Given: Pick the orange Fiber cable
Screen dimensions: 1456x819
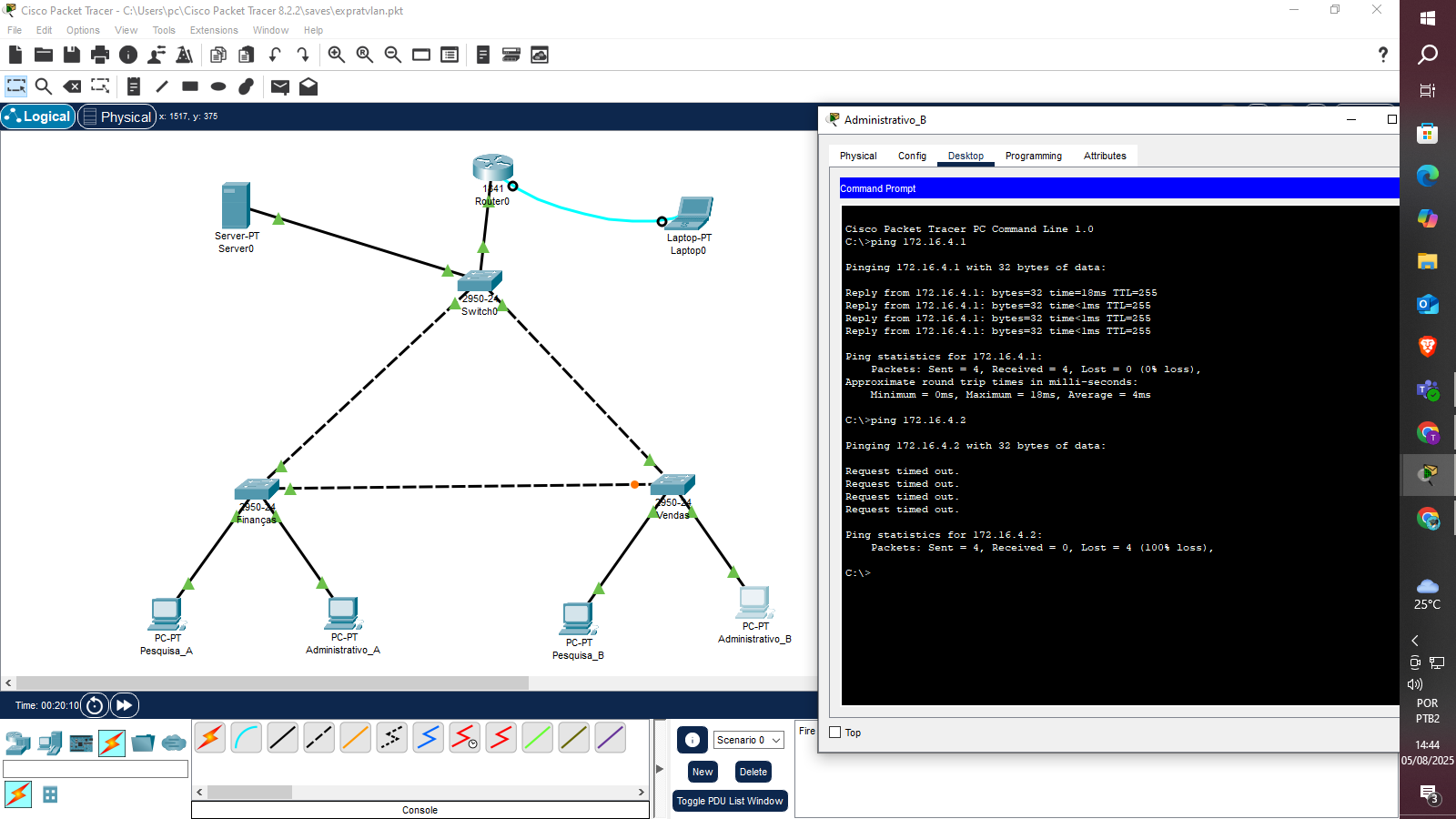Looking at the screenshot, I should coord(356,738).
